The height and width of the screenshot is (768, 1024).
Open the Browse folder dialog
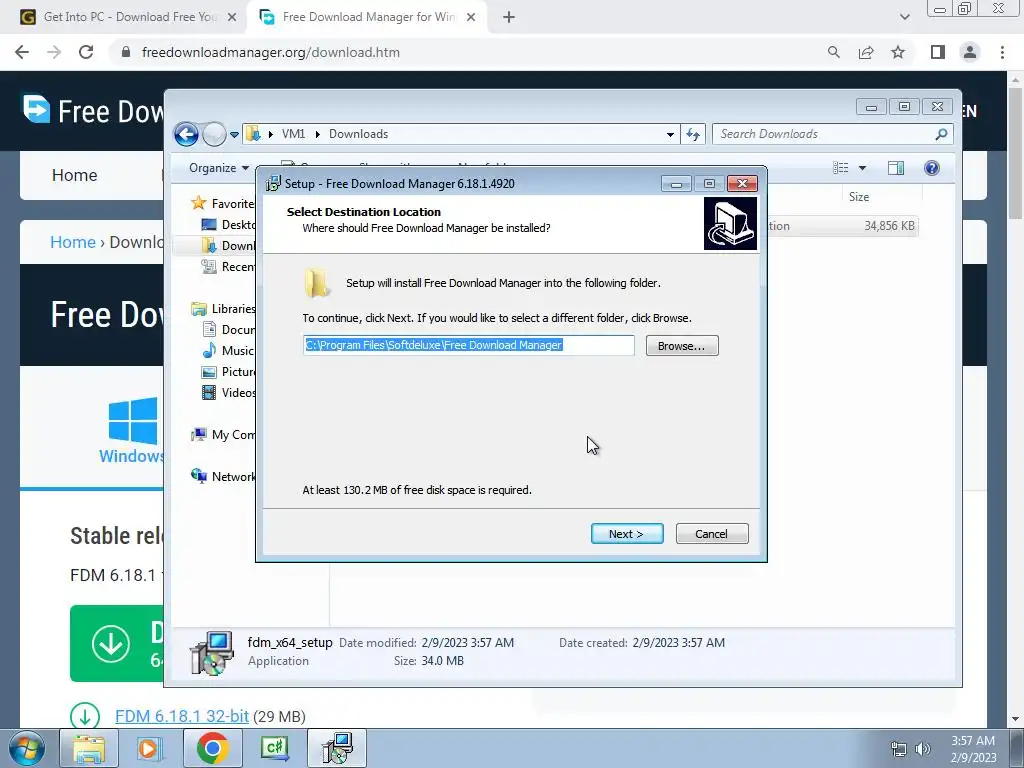tap(682, 345)
